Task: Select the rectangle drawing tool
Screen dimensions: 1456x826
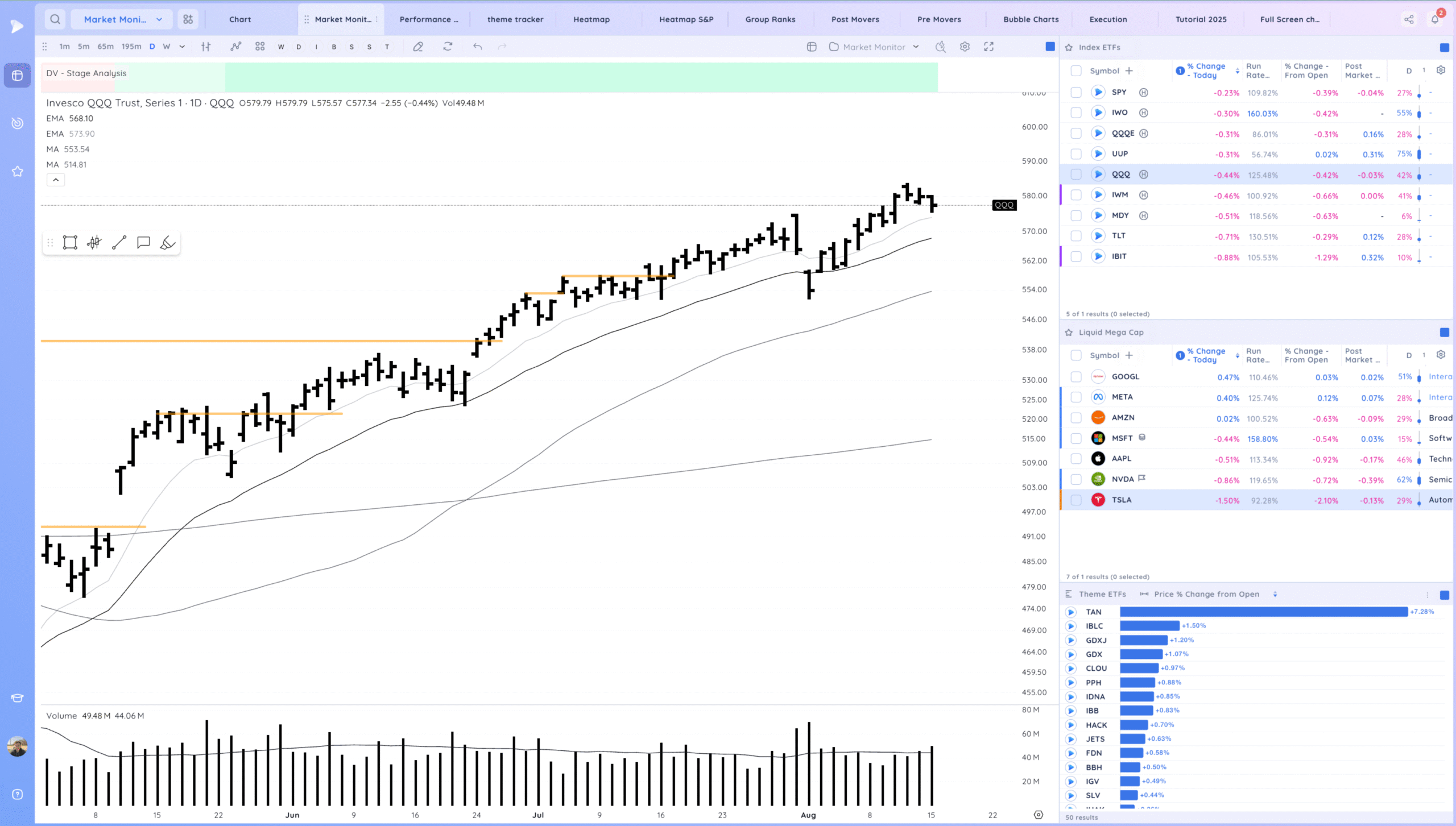Action: tap(70, 243)
